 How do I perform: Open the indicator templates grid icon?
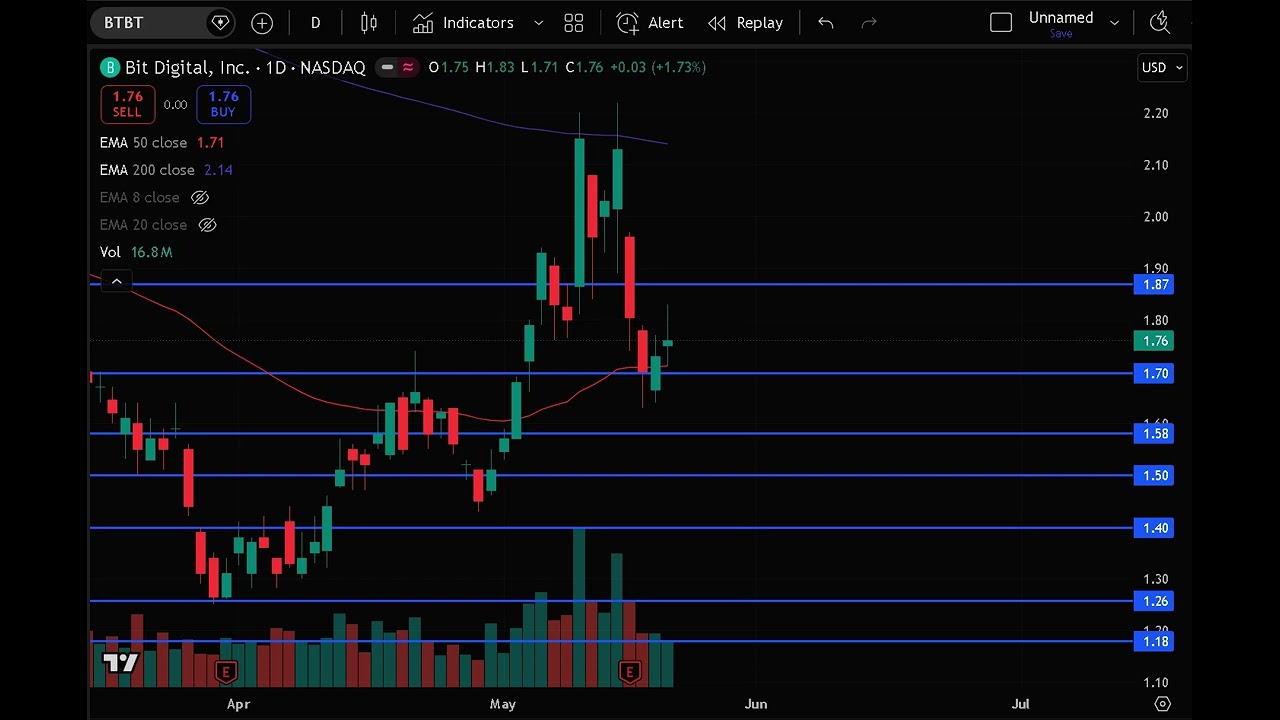point(574,22)
